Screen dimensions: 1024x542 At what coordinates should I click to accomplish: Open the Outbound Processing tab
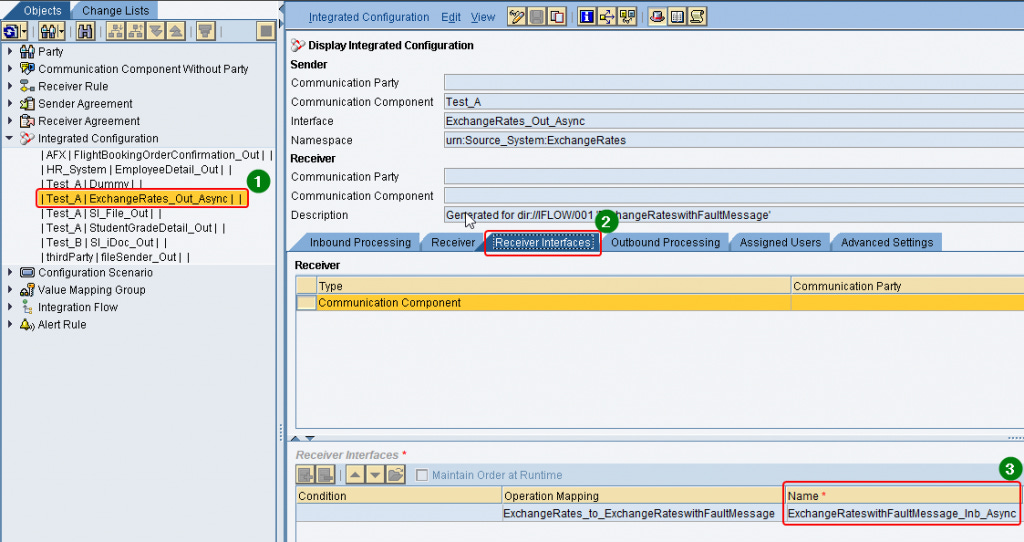[665, 242]
